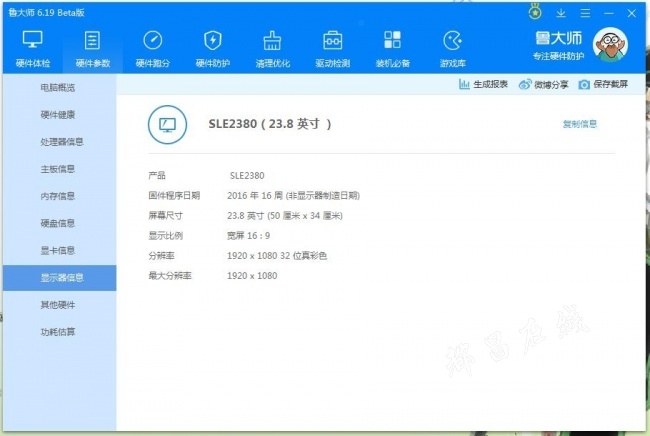The width and height of the screenshot is (650, 436).
Task: Select the 硬件参数 hardware parameters tab
Action: 92,49
